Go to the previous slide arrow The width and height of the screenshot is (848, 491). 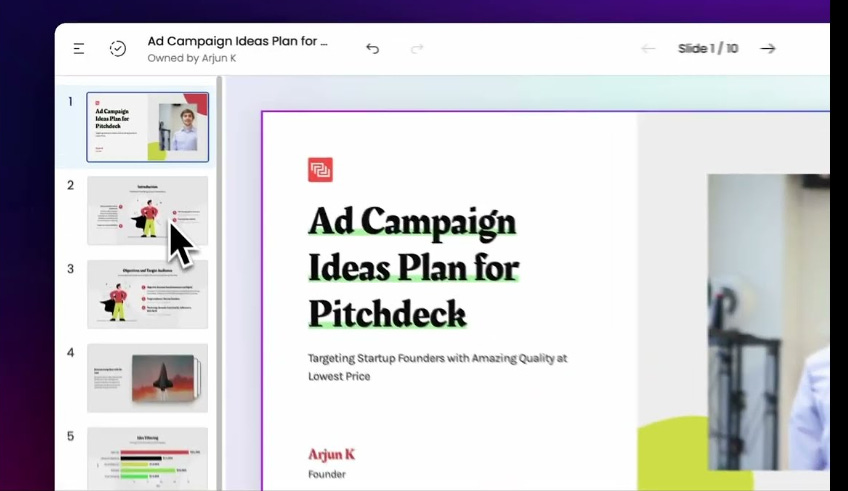648,49
